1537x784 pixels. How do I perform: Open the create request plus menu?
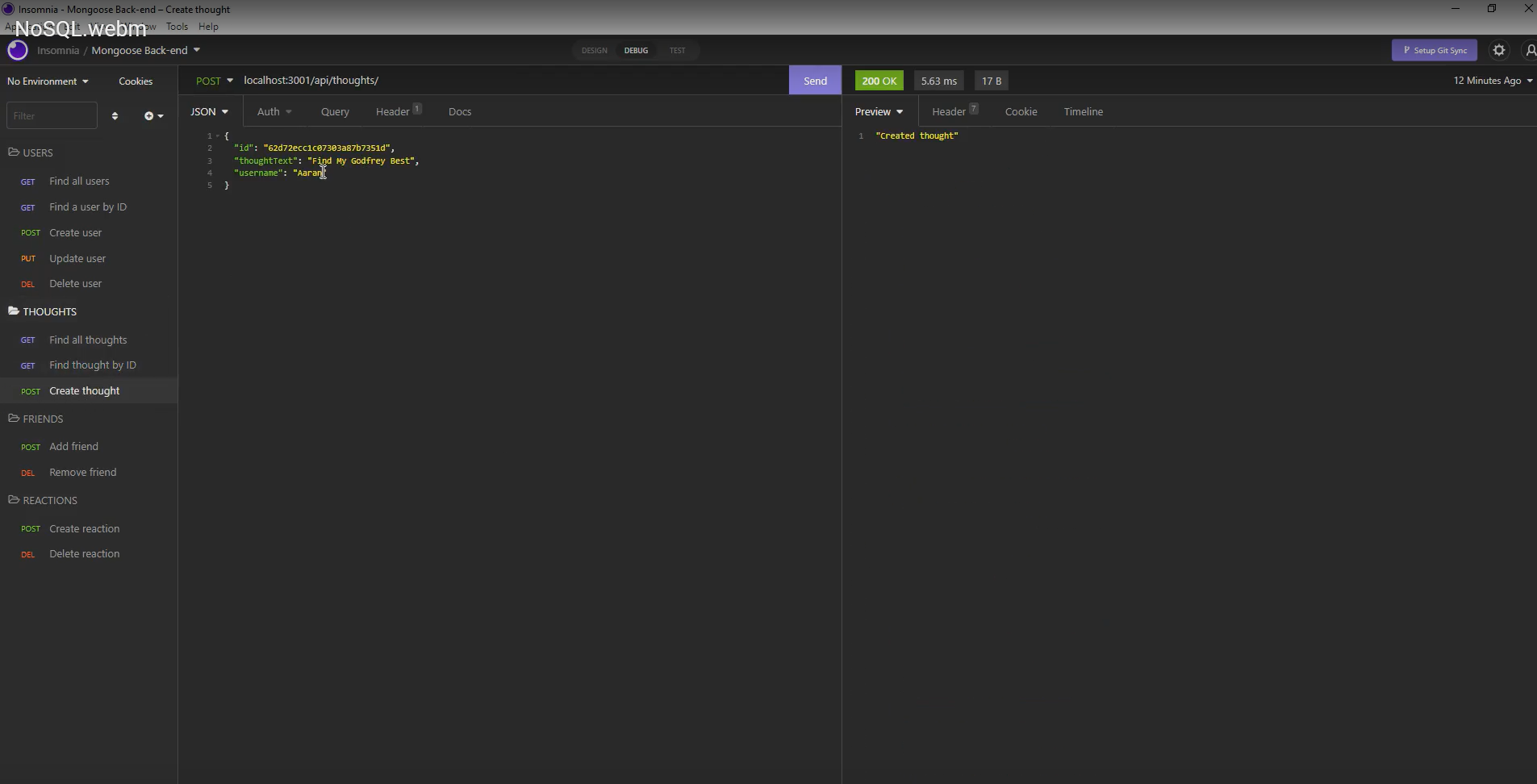[153, 116]
